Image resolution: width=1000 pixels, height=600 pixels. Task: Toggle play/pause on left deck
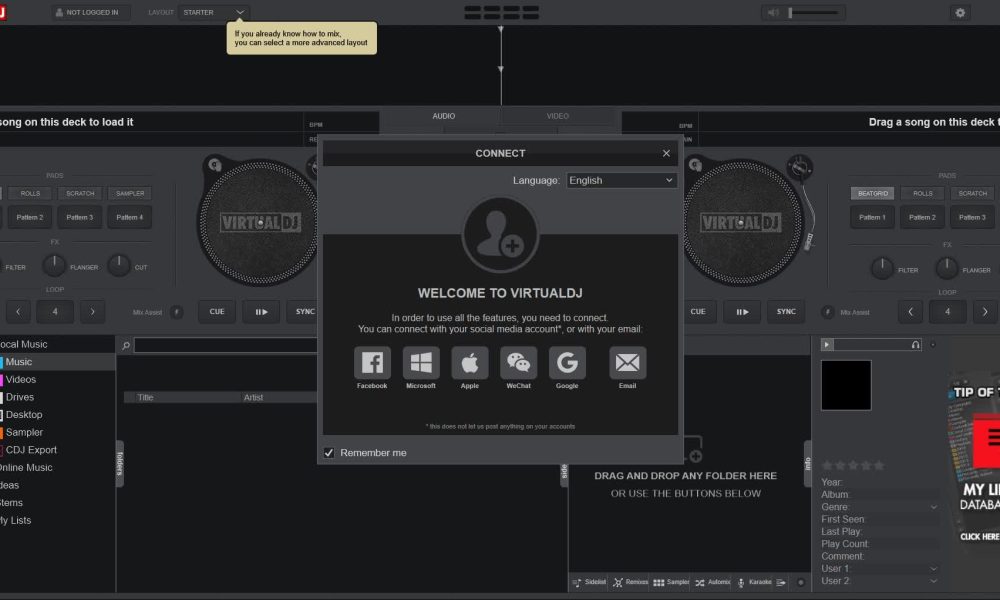tap(261, 312)
